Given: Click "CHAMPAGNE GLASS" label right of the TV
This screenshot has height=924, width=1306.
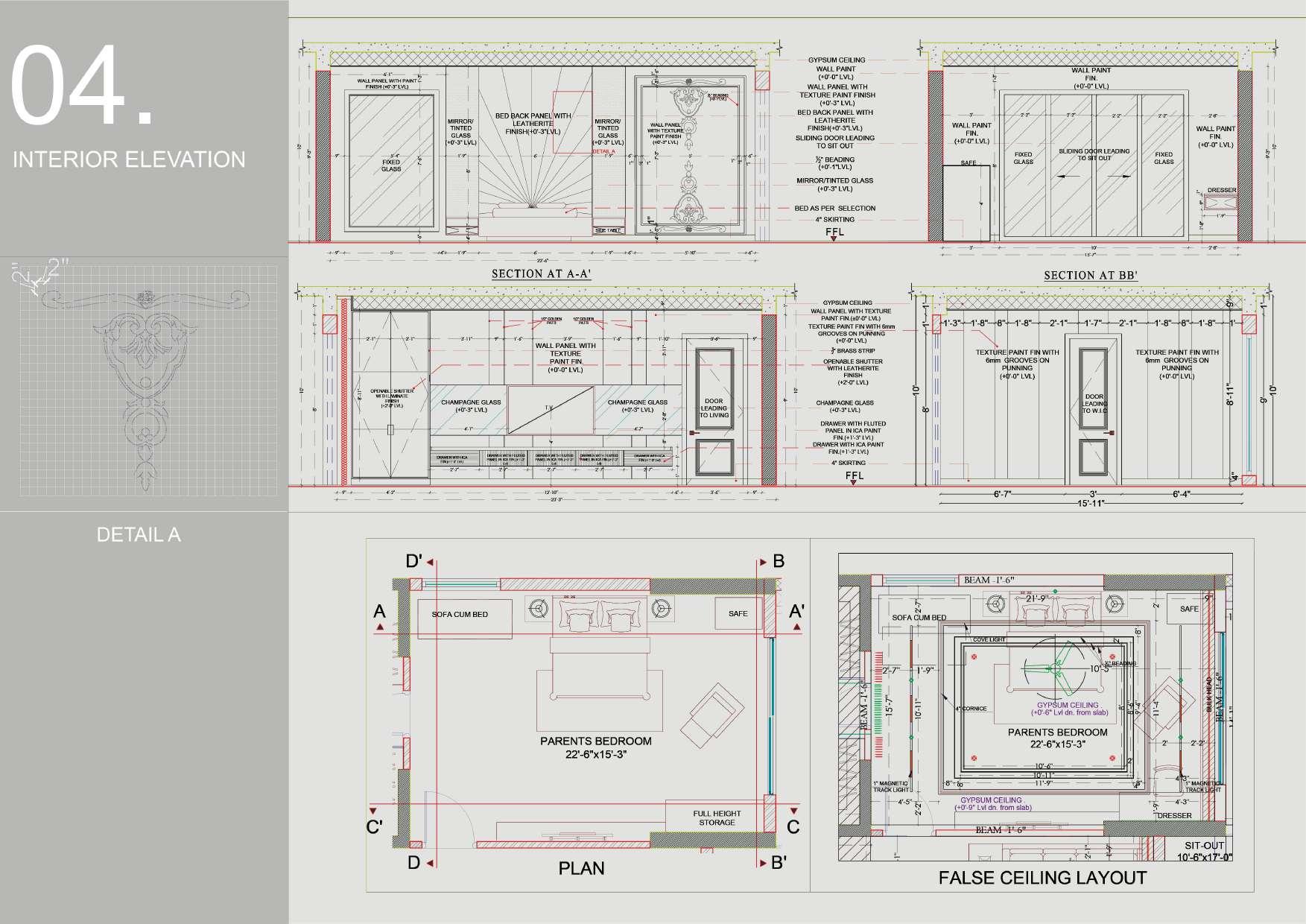Looking at the screenshot, I should point(638,406).
